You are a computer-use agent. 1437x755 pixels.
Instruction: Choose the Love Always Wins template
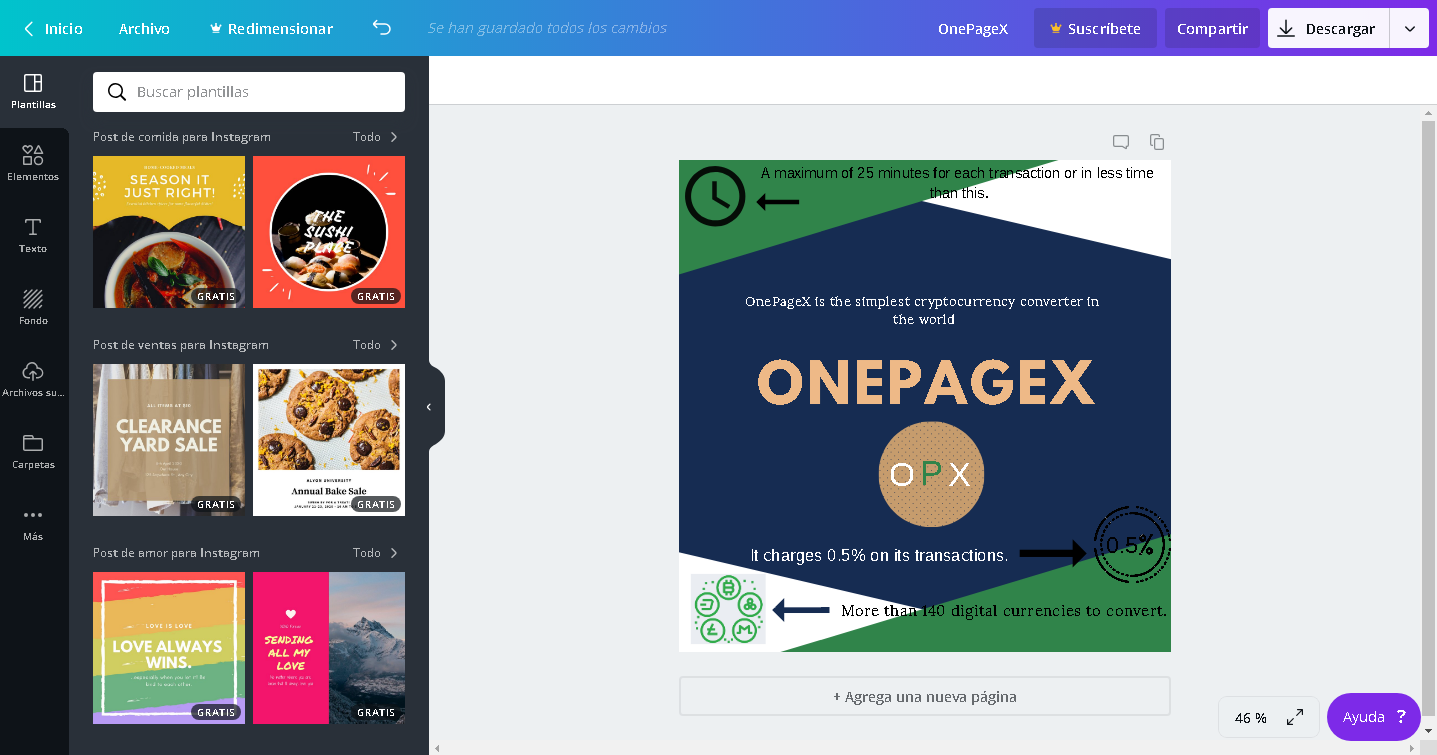169,648
